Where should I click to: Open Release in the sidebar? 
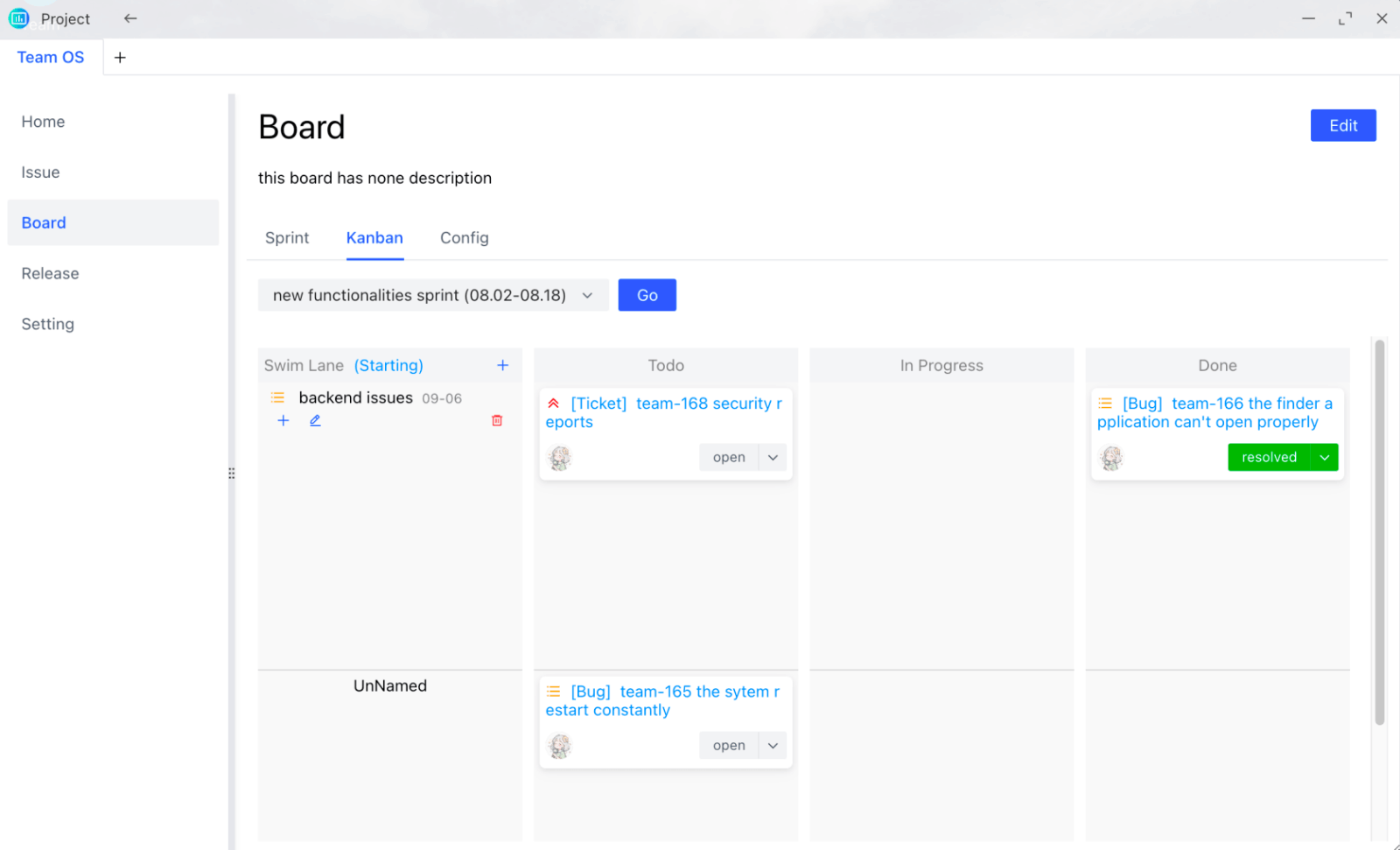51,274
